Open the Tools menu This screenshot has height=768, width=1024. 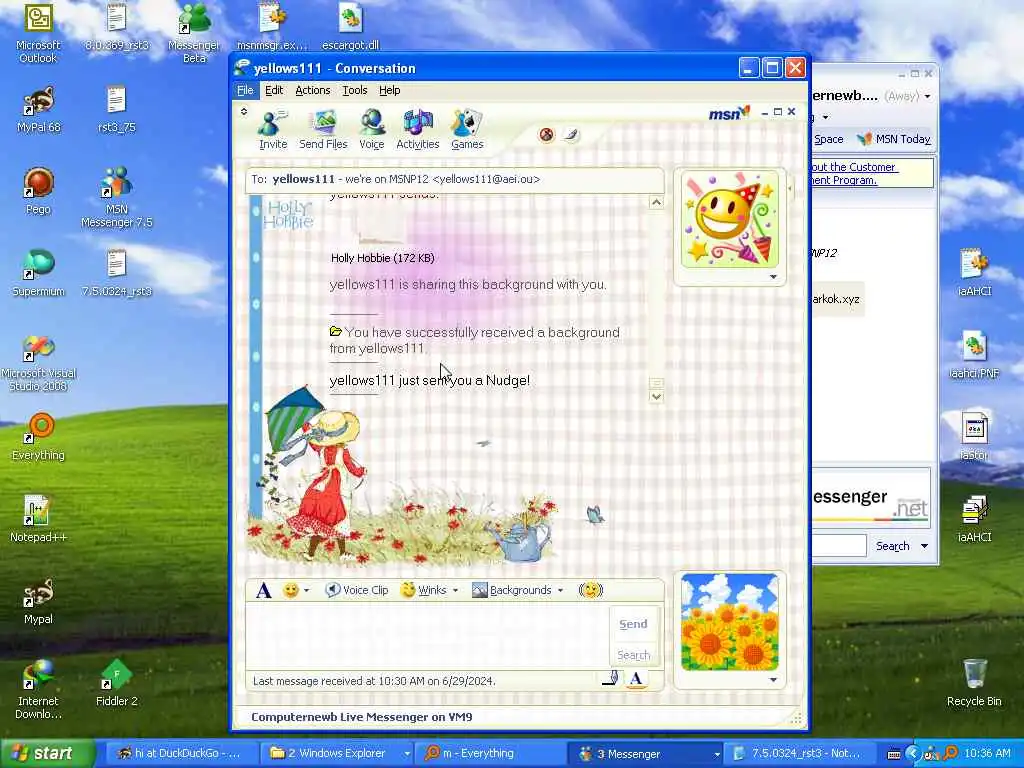[x=355, y=90]
